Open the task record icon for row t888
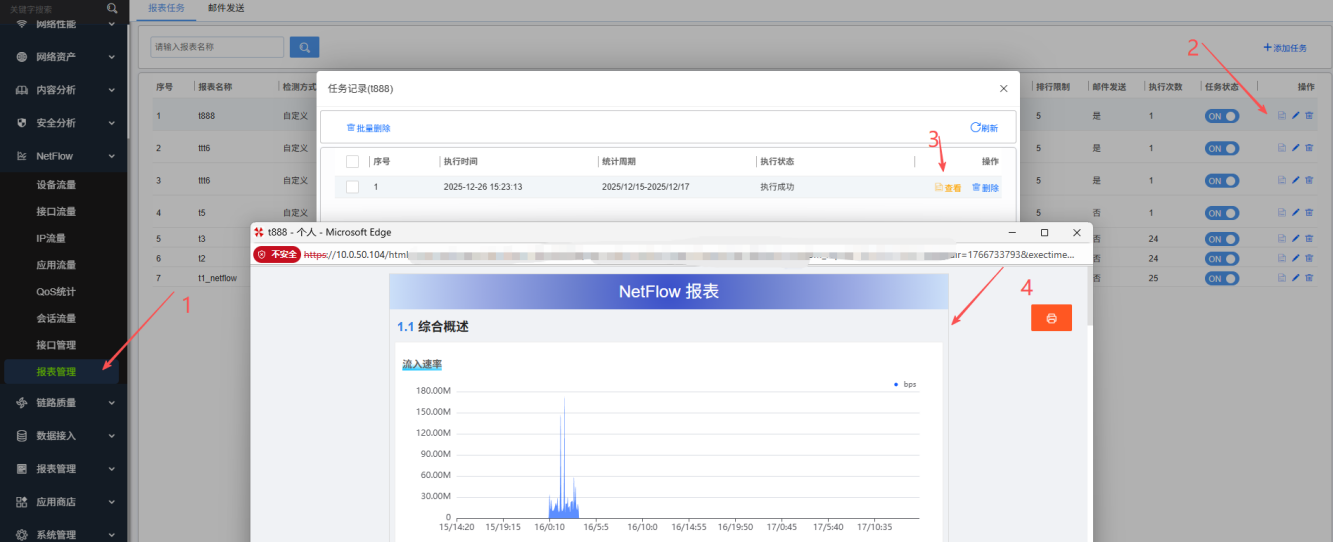The height and width of the screenshot is (542, 1333). [x=1281, y=116]
